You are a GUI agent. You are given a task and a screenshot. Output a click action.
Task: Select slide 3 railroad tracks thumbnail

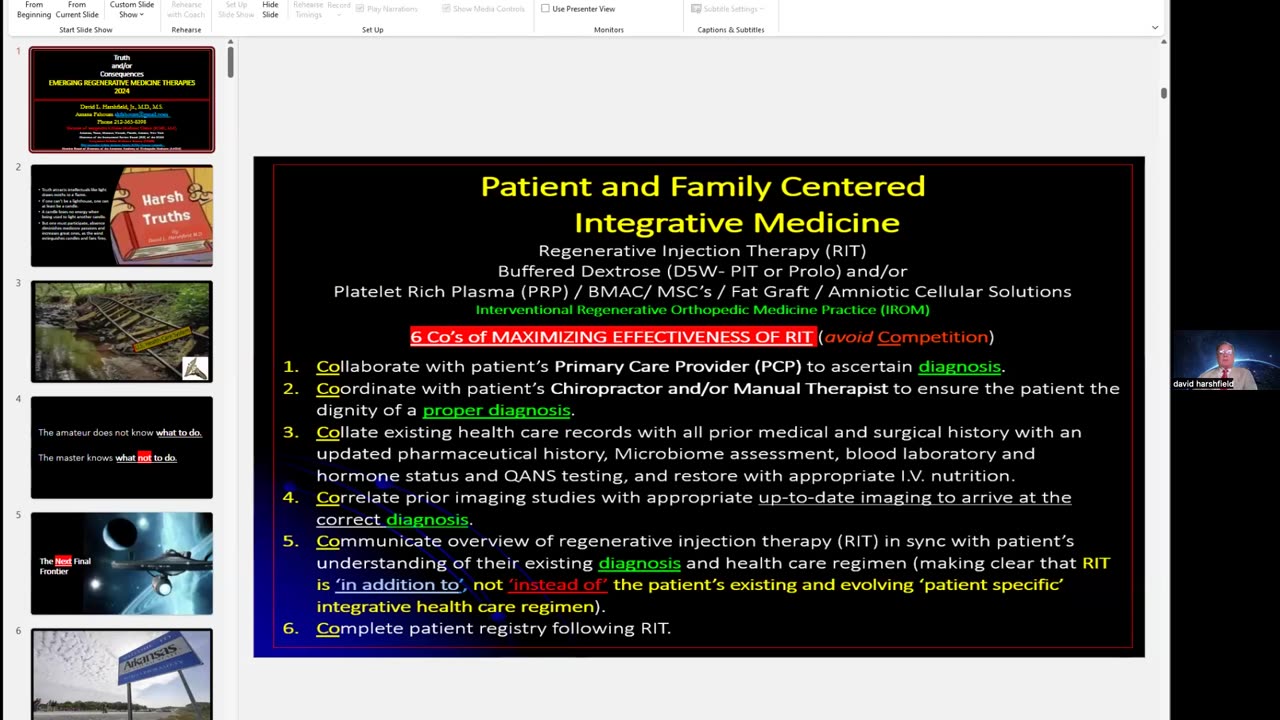[x=122, y=331]
